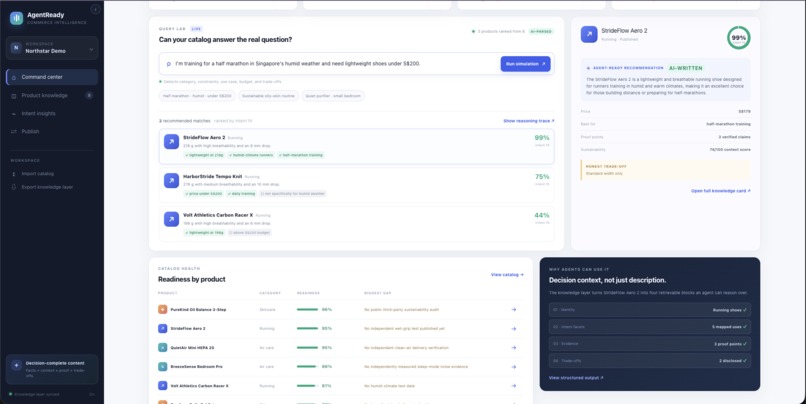Click the Command center home icon
The width and height of the screenshot is (806, 404).
[14, 77]
